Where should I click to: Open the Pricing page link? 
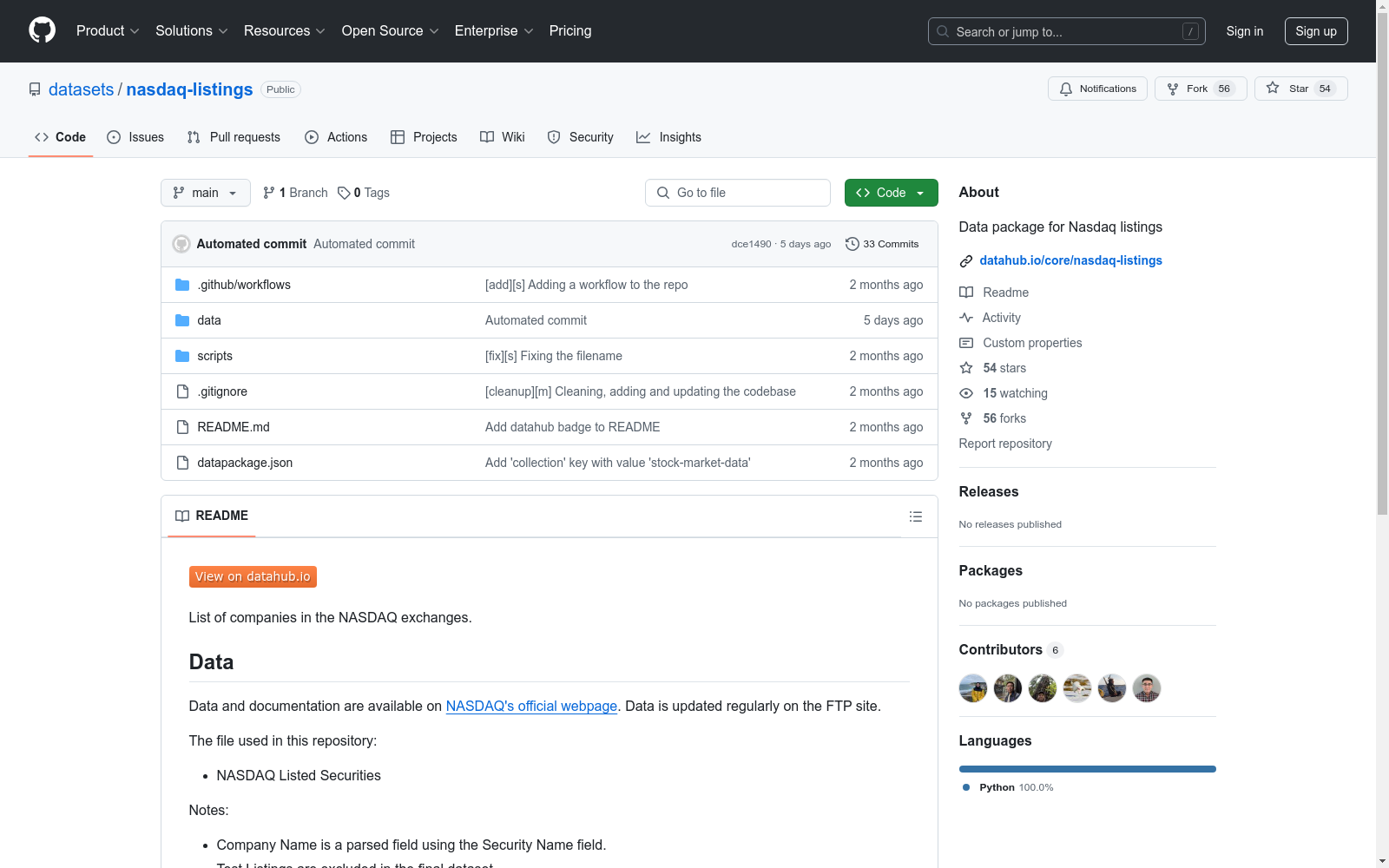click(570, 31)
